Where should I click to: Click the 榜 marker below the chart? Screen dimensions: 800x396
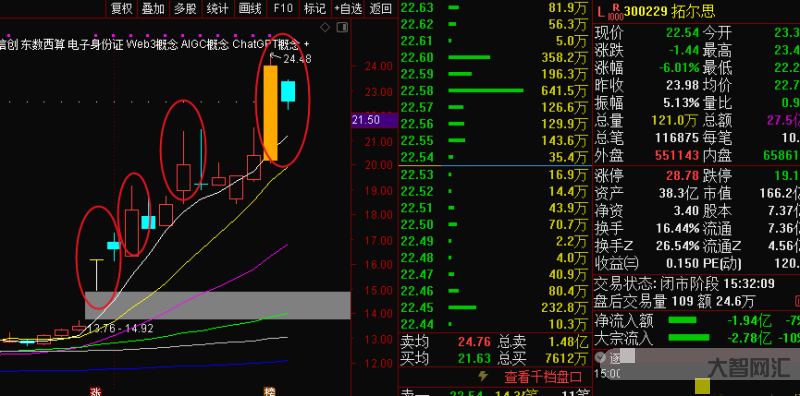[269, 391]
